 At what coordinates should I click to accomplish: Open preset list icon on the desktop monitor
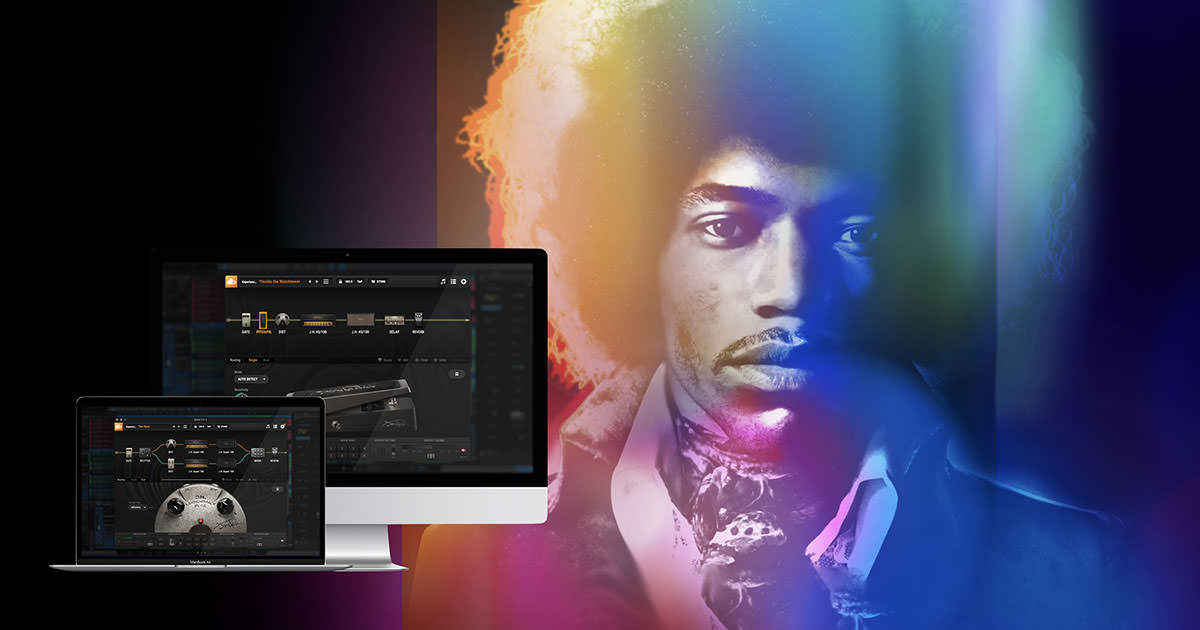coord(326,282)
